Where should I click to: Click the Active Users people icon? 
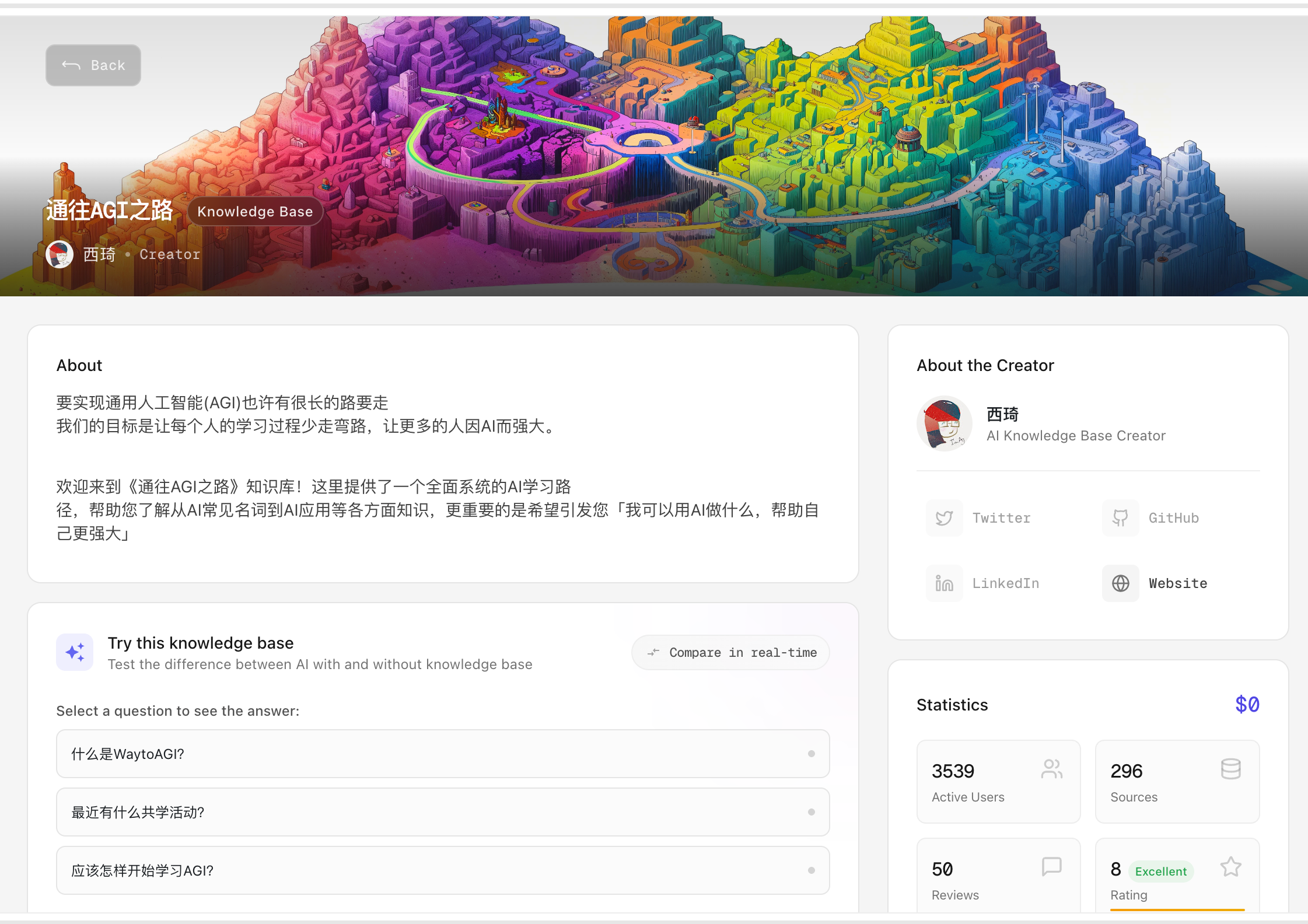(x=1051, y=769)
